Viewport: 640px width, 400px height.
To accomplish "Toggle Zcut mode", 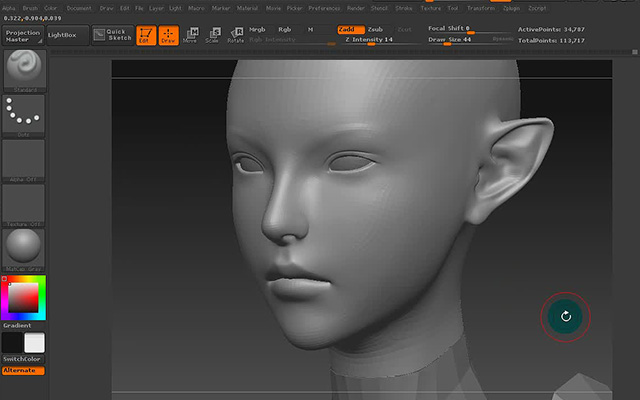I will [x=404, y=30].
